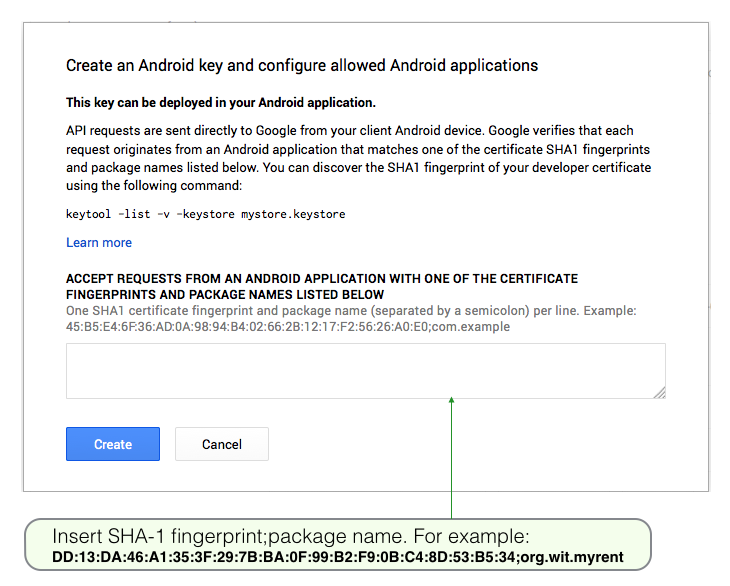
Task: Click the 'ACCEPT REQUESTS FROM AN ANDROID APPLICATION' heading
Action: click(x=322, y=286)
